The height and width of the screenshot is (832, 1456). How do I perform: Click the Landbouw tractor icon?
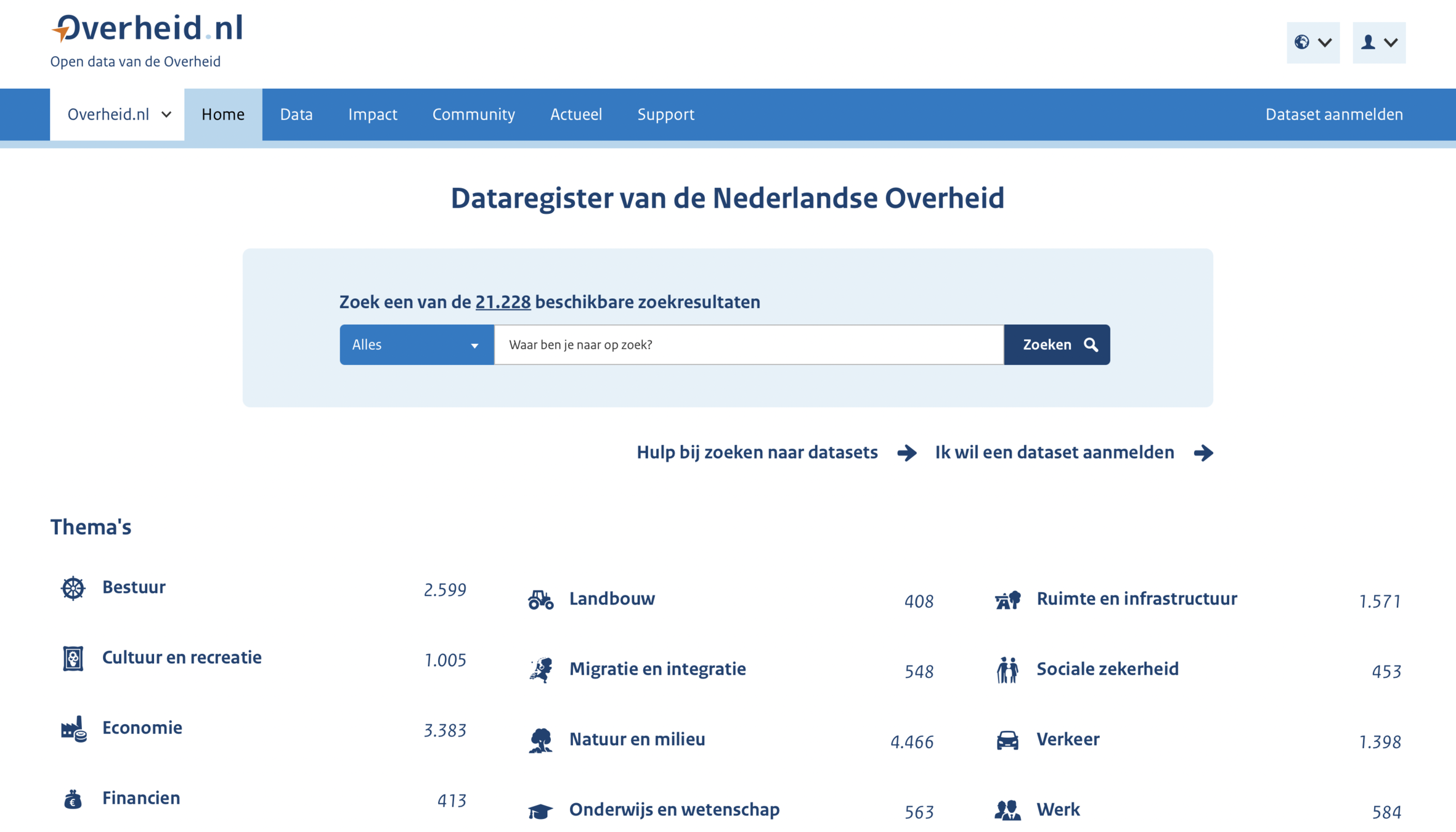point(540,599)
